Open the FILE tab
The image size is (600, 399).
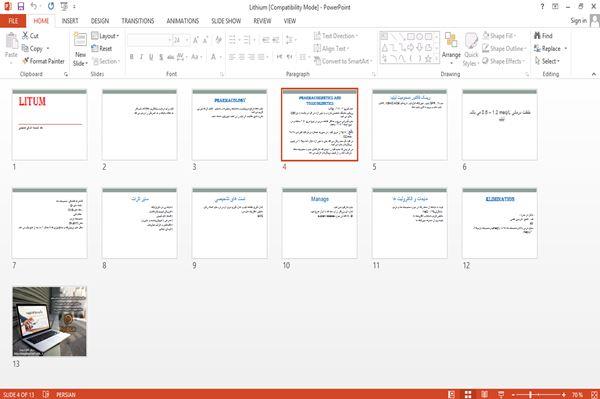(13, 21)
